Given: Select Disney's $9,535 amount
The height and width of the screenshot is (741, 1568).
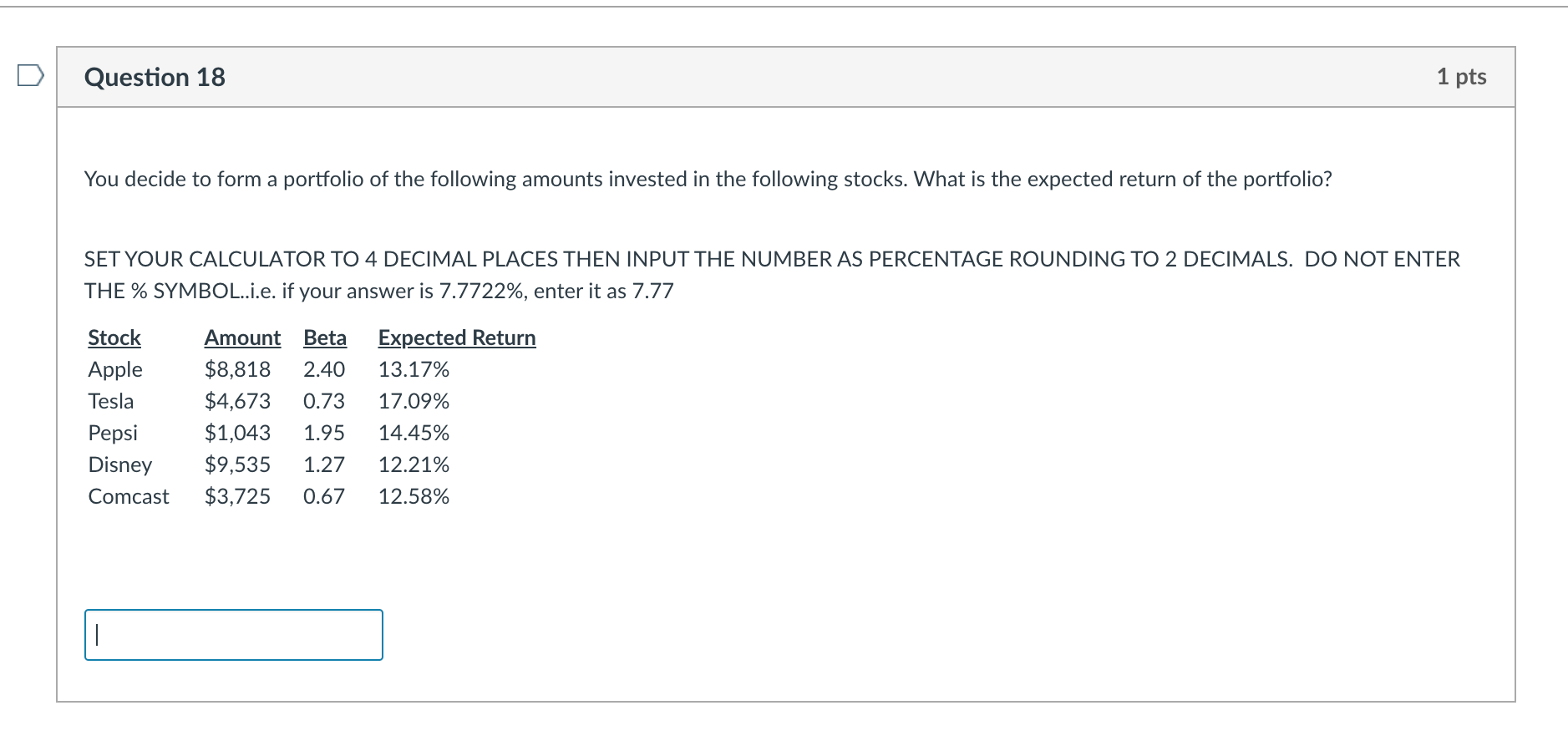Looking at the screenshot, I should tap(237, 464).
